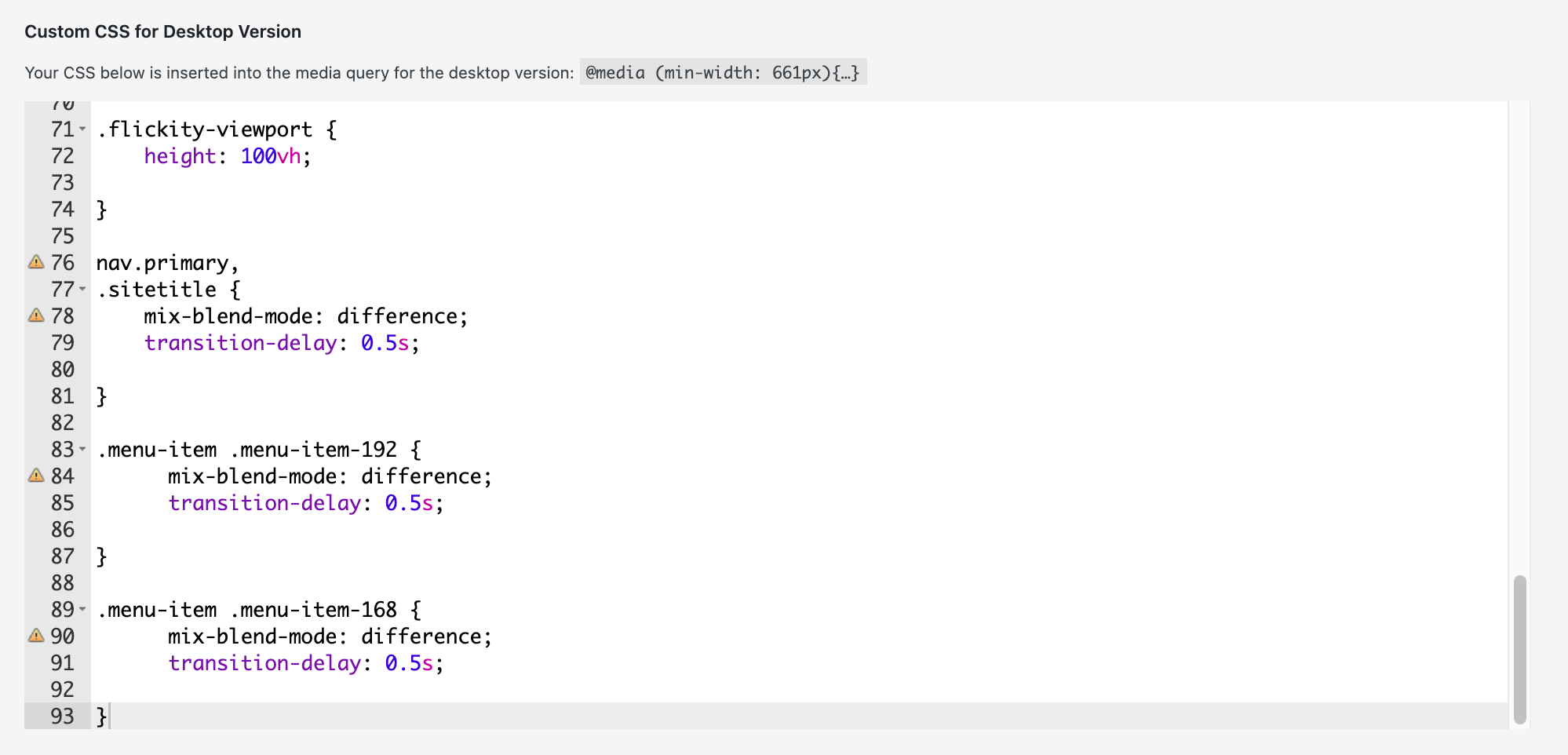The height and width of the screenshot is (755, 1568).
Task: Fold the .menu-item-192 rule at line 83
Action: pyautogui.click(x=83, y=449)
